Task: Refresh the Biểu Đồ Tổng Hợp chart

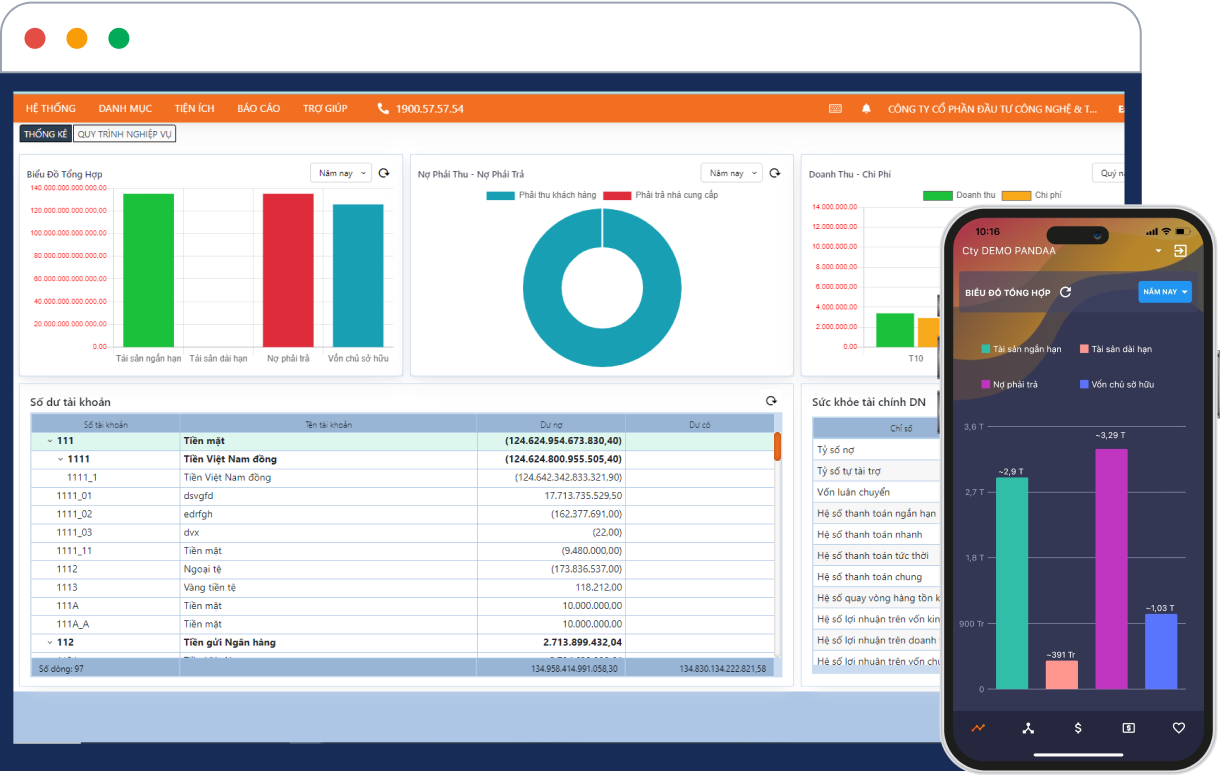Action: click(384, 173)
